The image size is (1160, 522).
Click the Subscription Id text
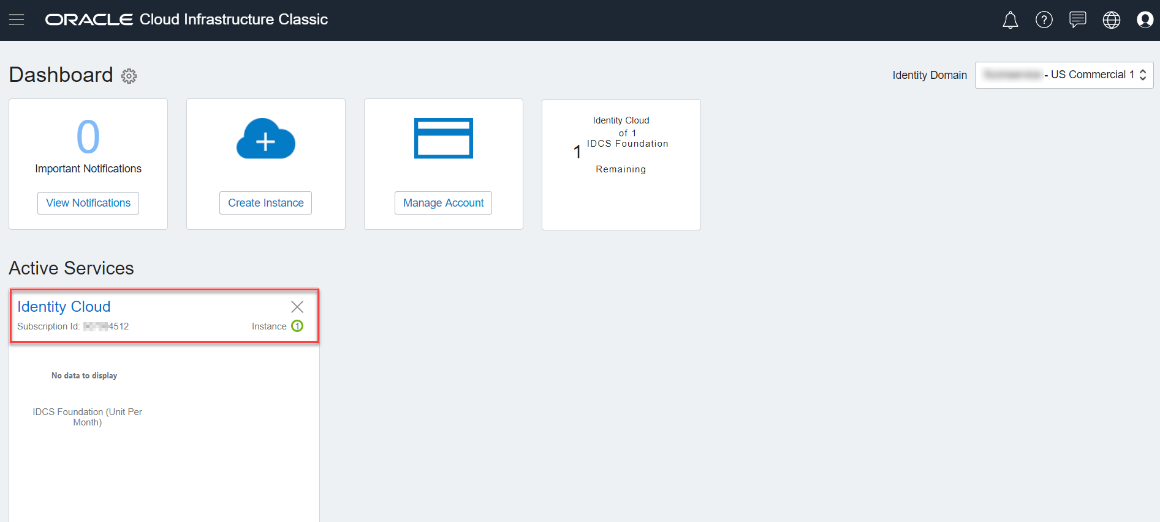(73, 326)
